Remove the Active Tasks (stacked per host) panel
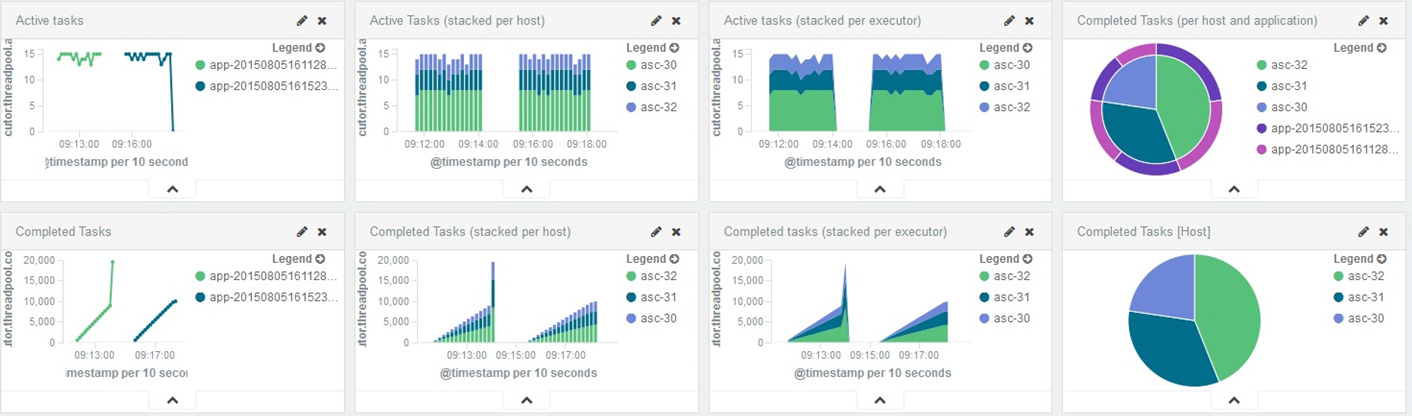 [676, 20]
